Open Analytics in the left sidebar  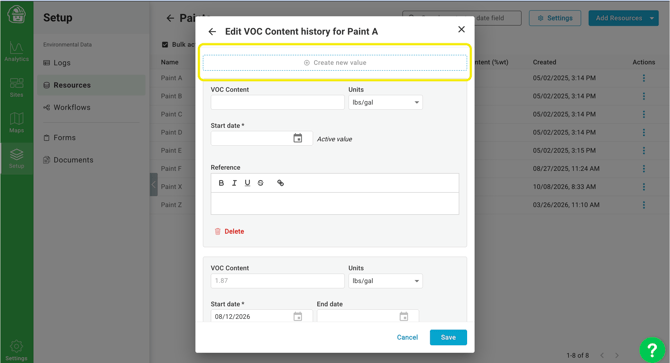click(17, 52)
